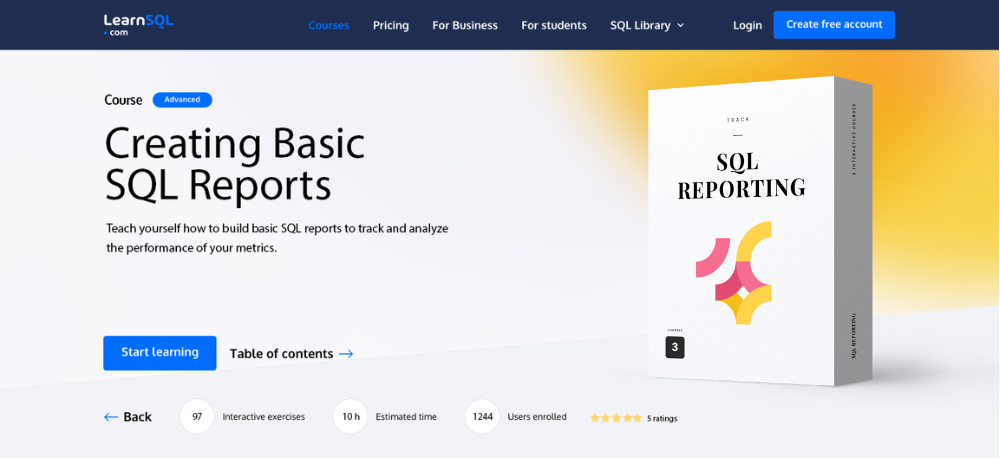Click the 1244 users enrolled circle

(x=482, y=417)
